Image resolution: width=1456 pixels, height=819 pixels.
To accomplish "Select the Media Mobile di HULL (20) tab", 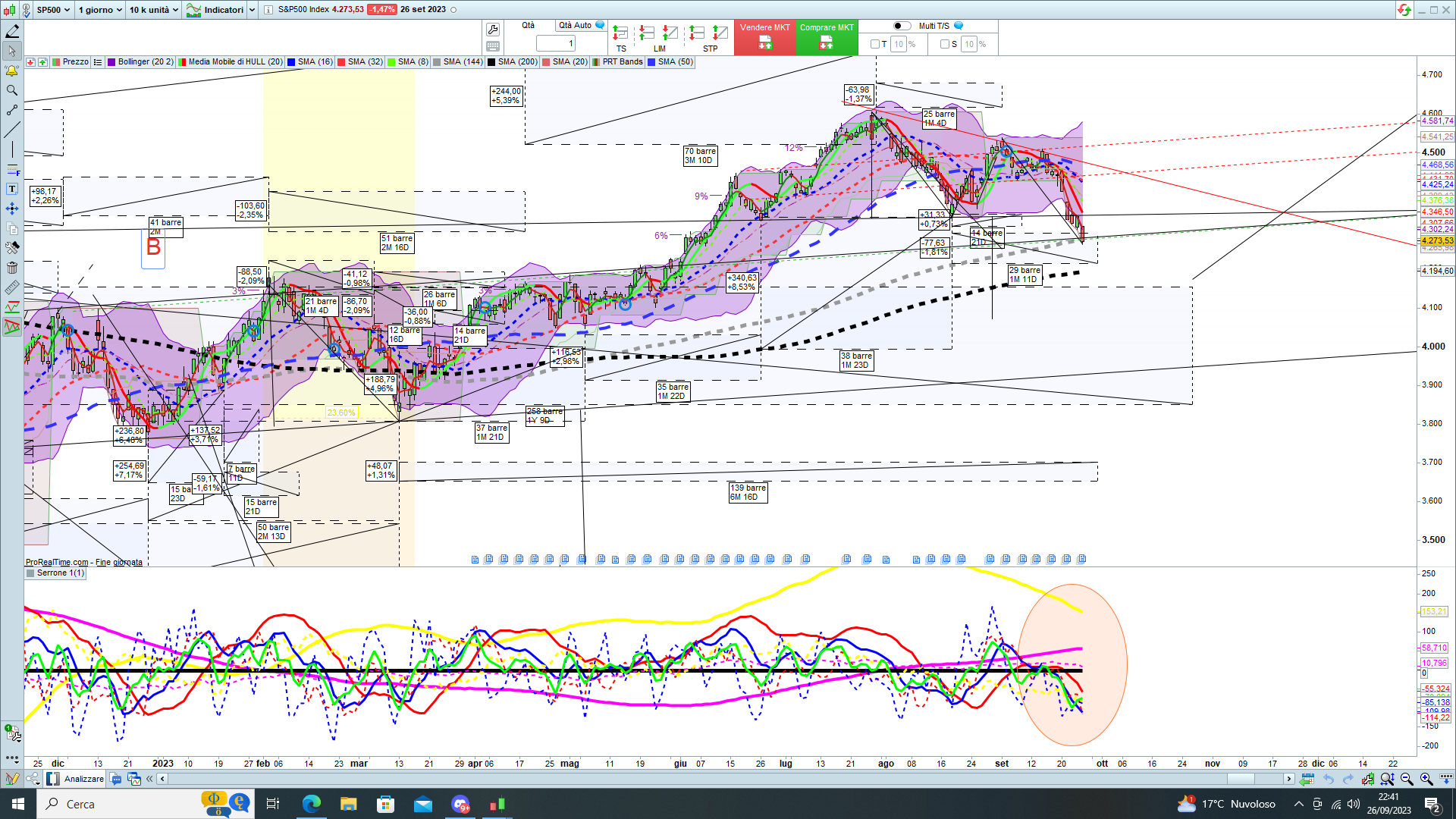I will [x=231, y=62].
